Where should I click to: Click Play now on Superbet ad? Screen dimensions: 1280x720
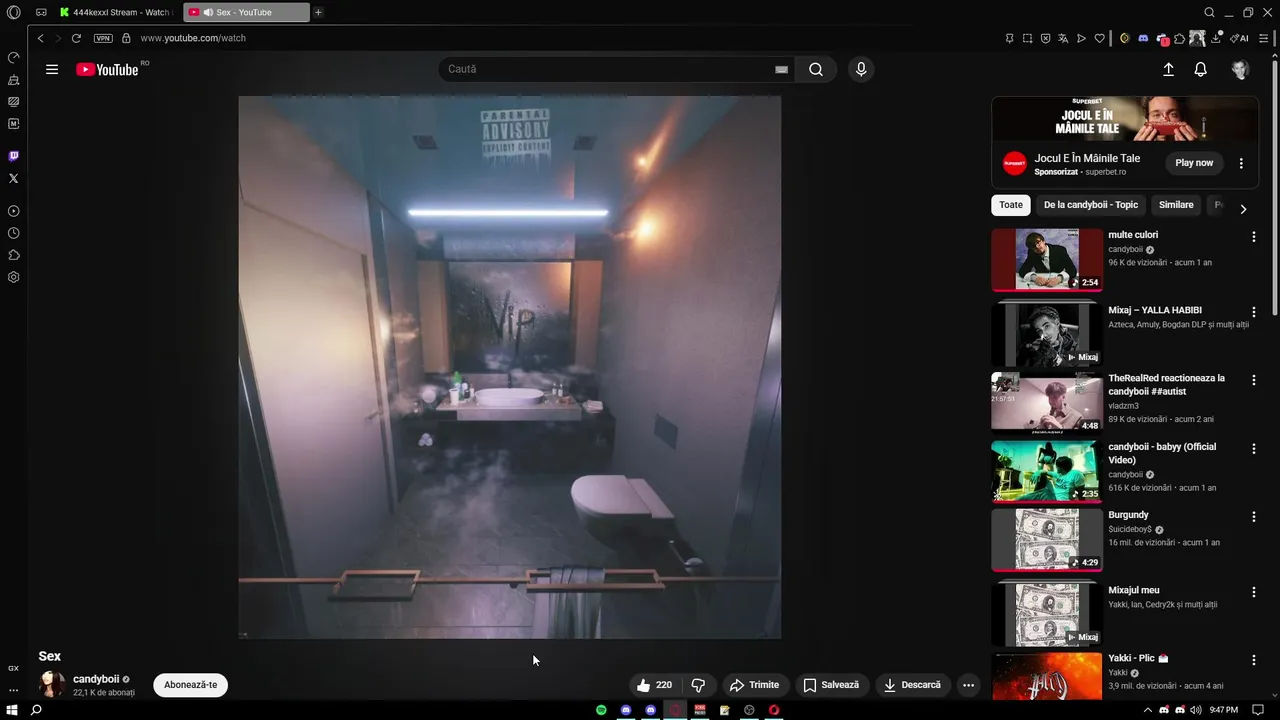tap(1194, 163)
